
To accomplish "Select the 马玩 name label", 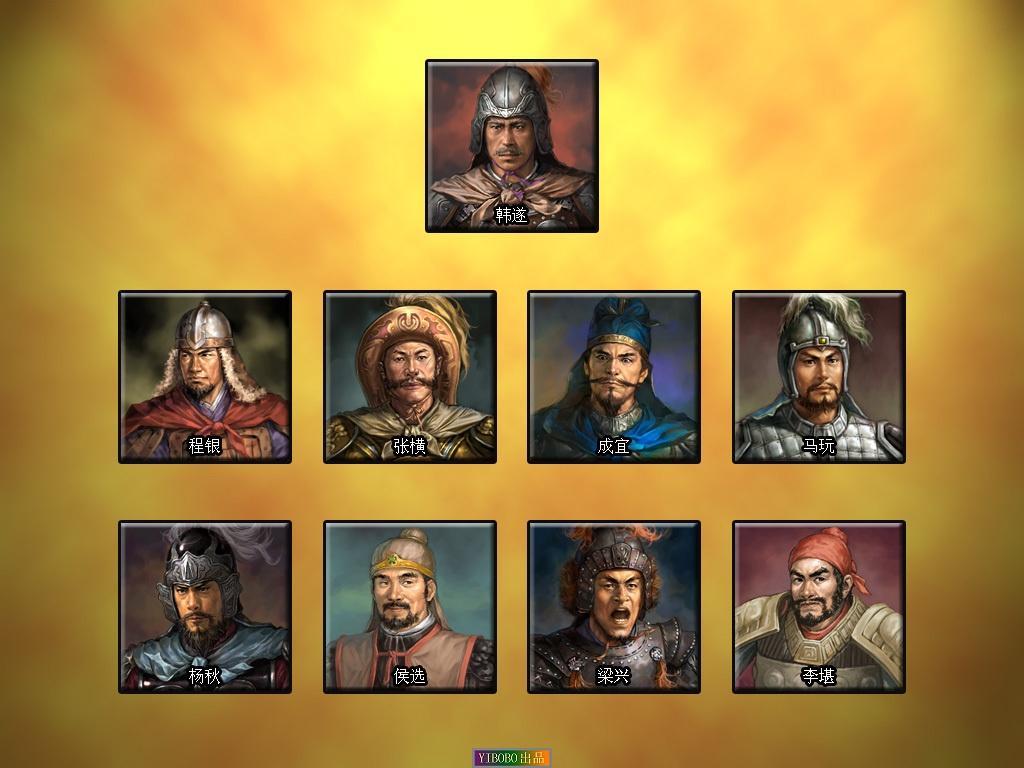I will coord(819,445).
